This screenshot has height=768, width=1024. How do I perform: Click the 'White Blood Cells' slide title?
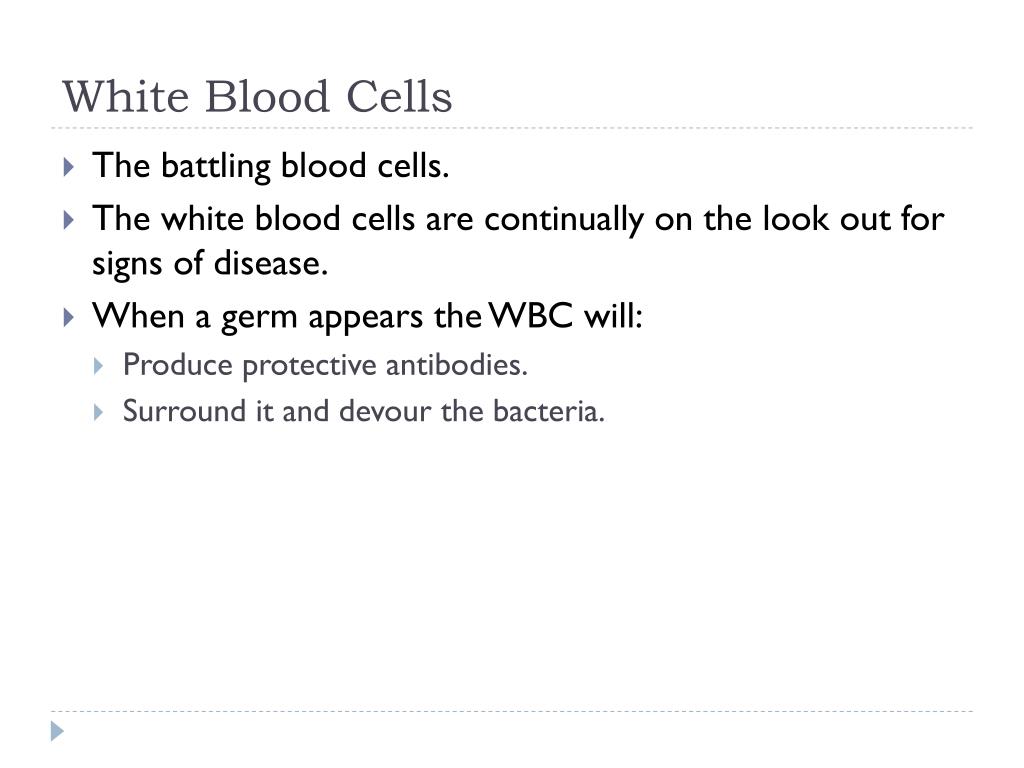(257, 97)
